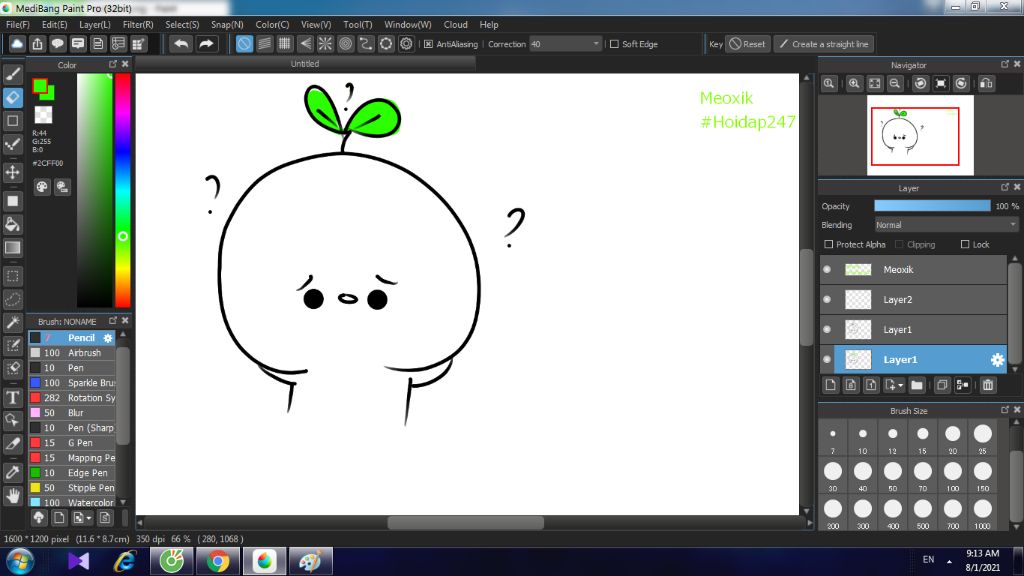
Task: Select brush size 1000
Action: (x=983, y=513)
